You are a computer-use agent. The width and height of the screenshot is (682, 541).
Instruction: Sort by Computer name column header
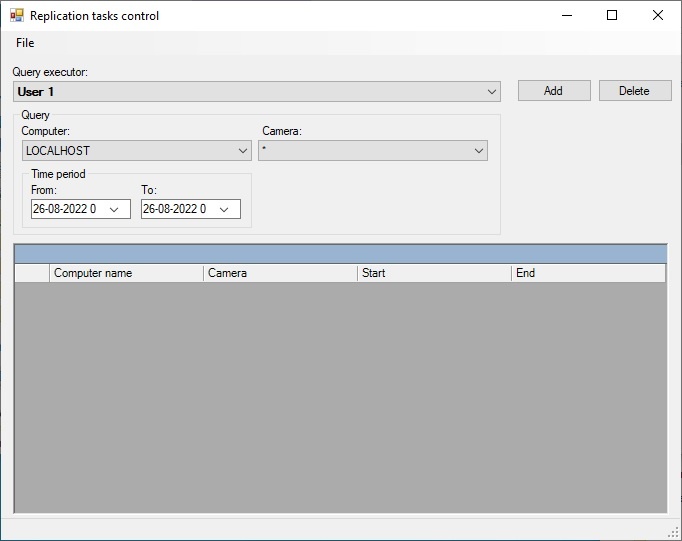[126, 273]
